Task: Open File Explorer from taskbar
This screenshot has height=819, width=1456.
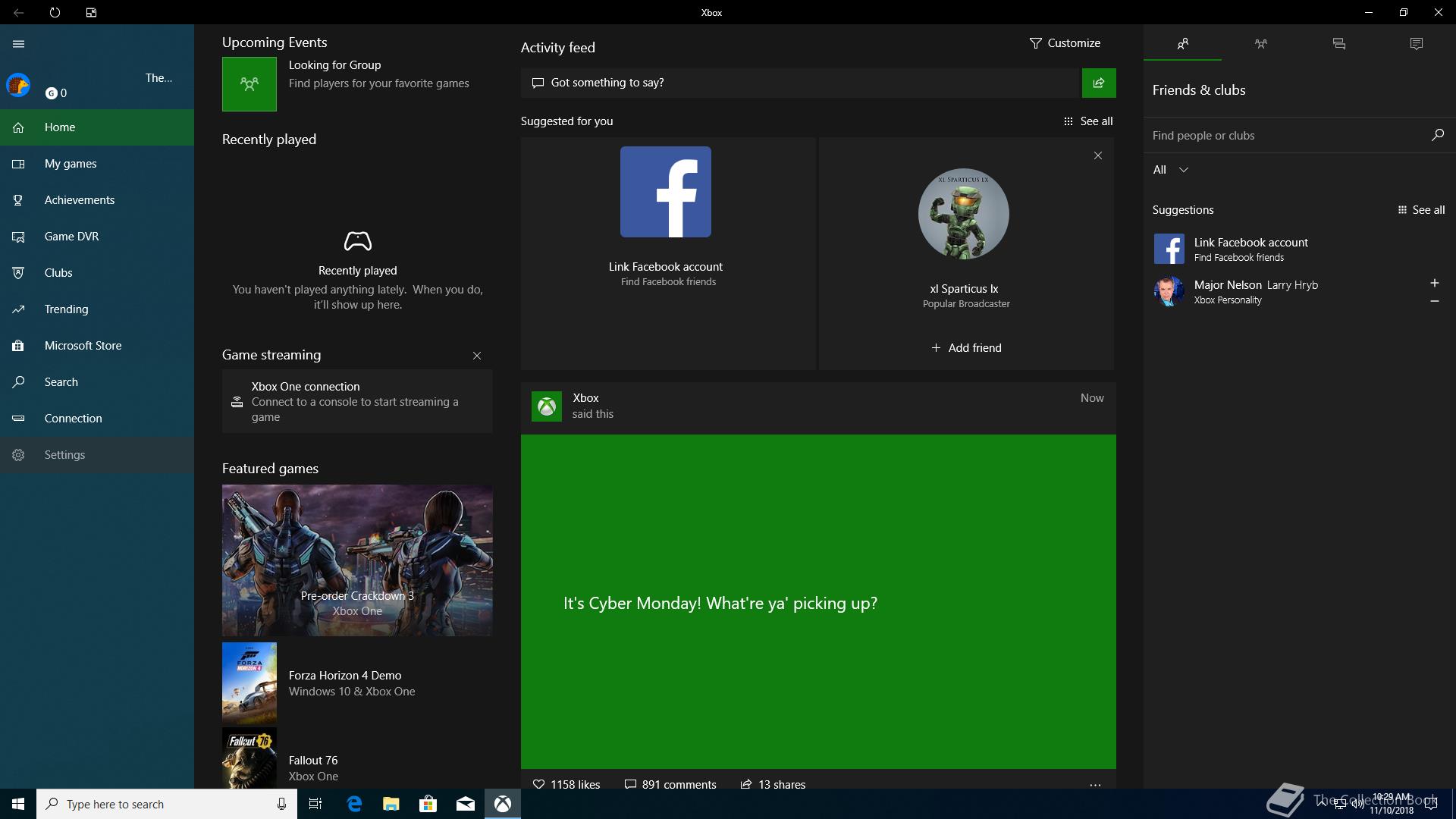Action: tap(391, 804)
